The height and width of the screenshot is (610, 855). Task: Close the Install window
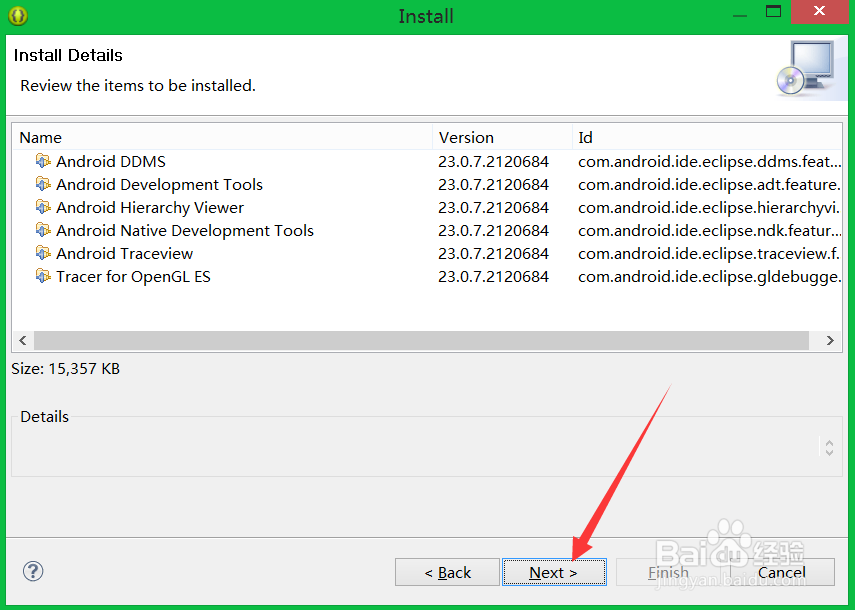[819, 11]
